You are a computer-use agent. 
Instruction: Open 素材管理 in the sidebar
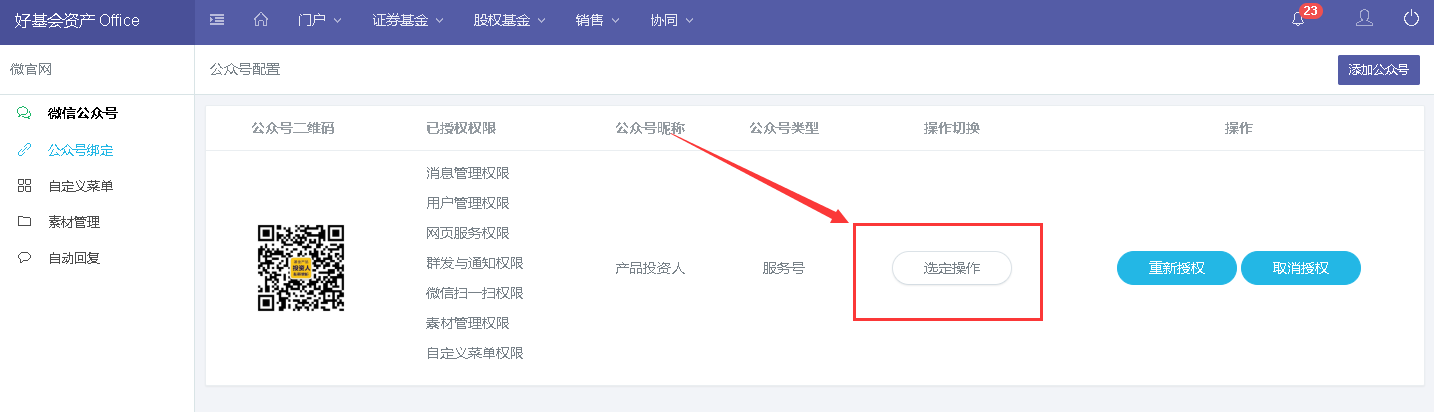[74, 222]
